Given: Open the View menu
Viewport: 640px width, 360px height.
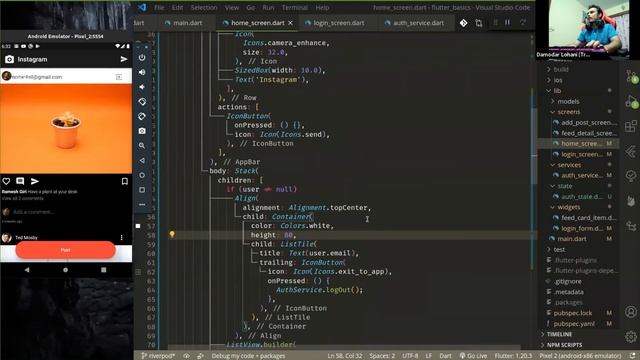Looking at the screenshot, I should [231, 7].
